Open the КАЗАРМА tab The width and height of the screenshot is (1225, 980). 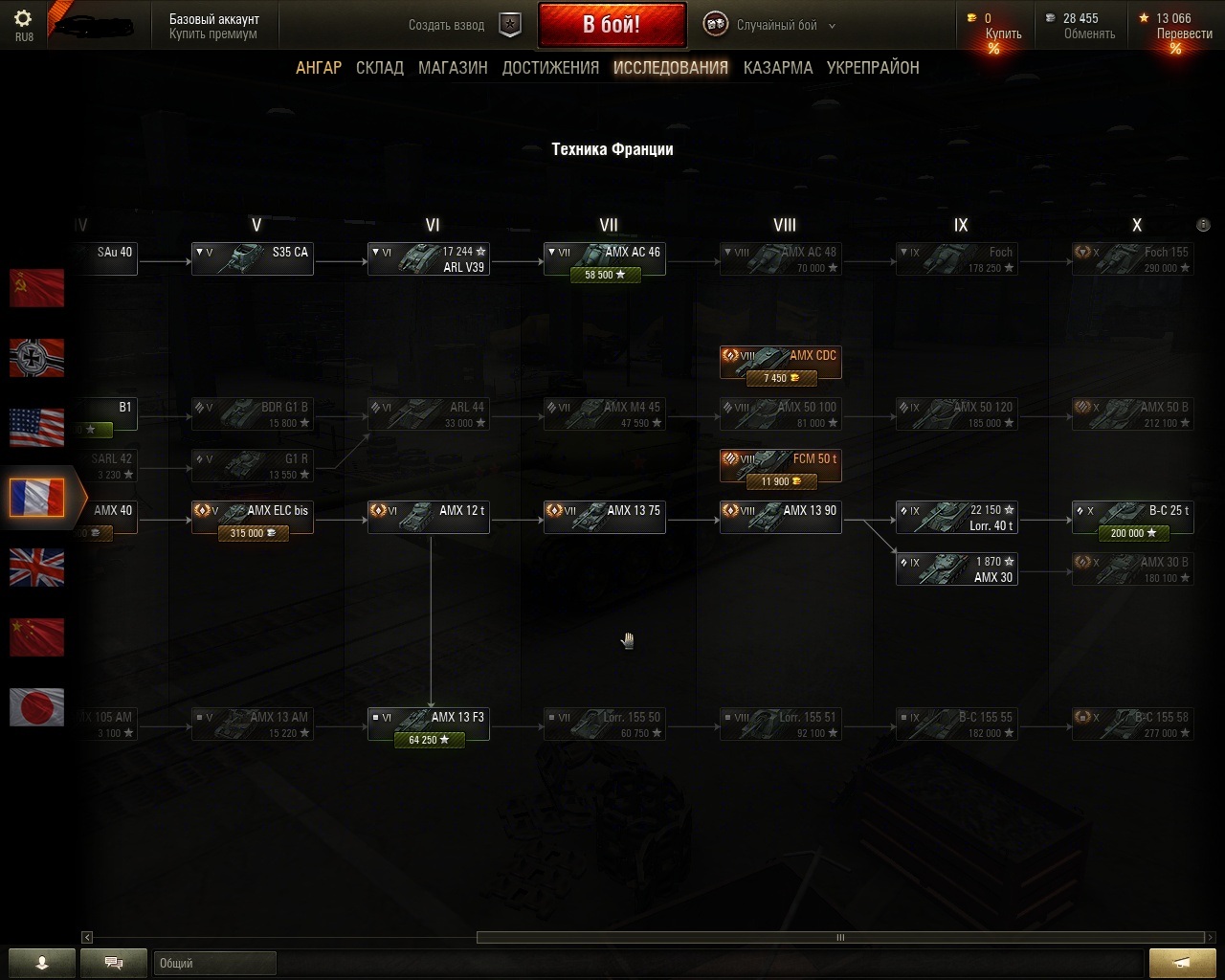(778, 68)
